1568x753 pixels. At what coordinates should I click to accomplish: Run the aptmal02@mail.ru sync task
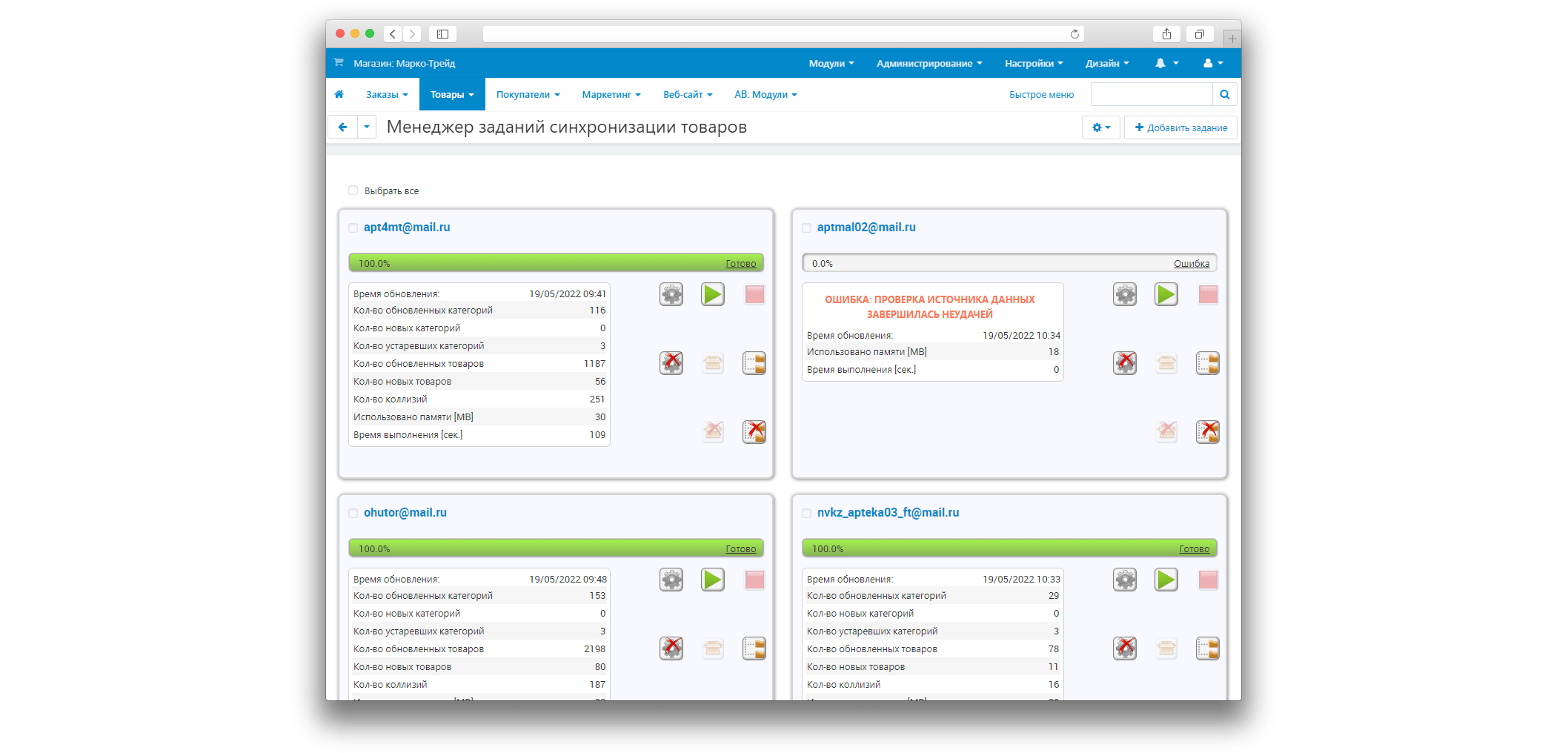click(x=1166, y=294)
